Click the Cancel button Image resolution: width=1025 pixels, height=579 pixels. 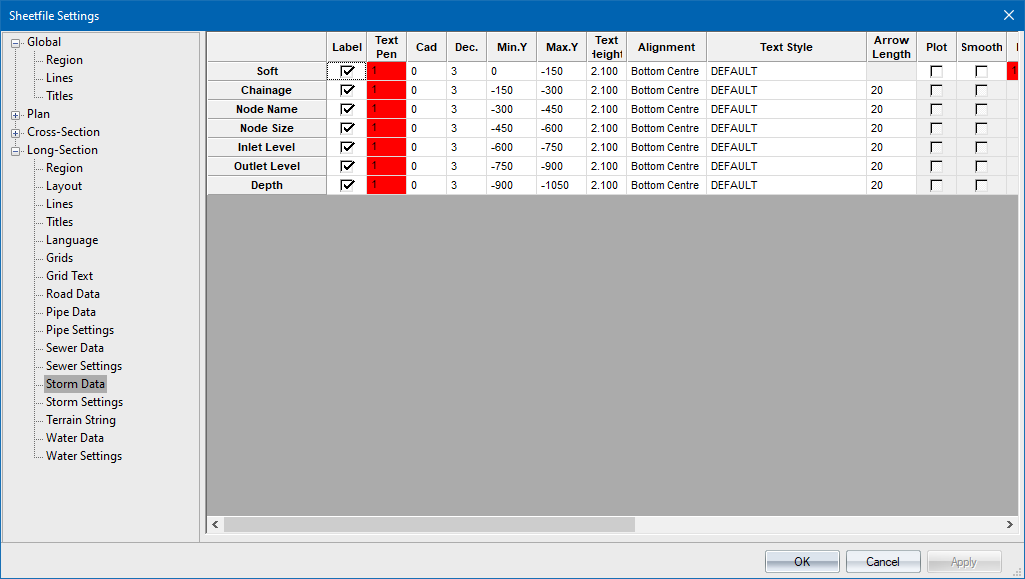(x=883, y=562)
